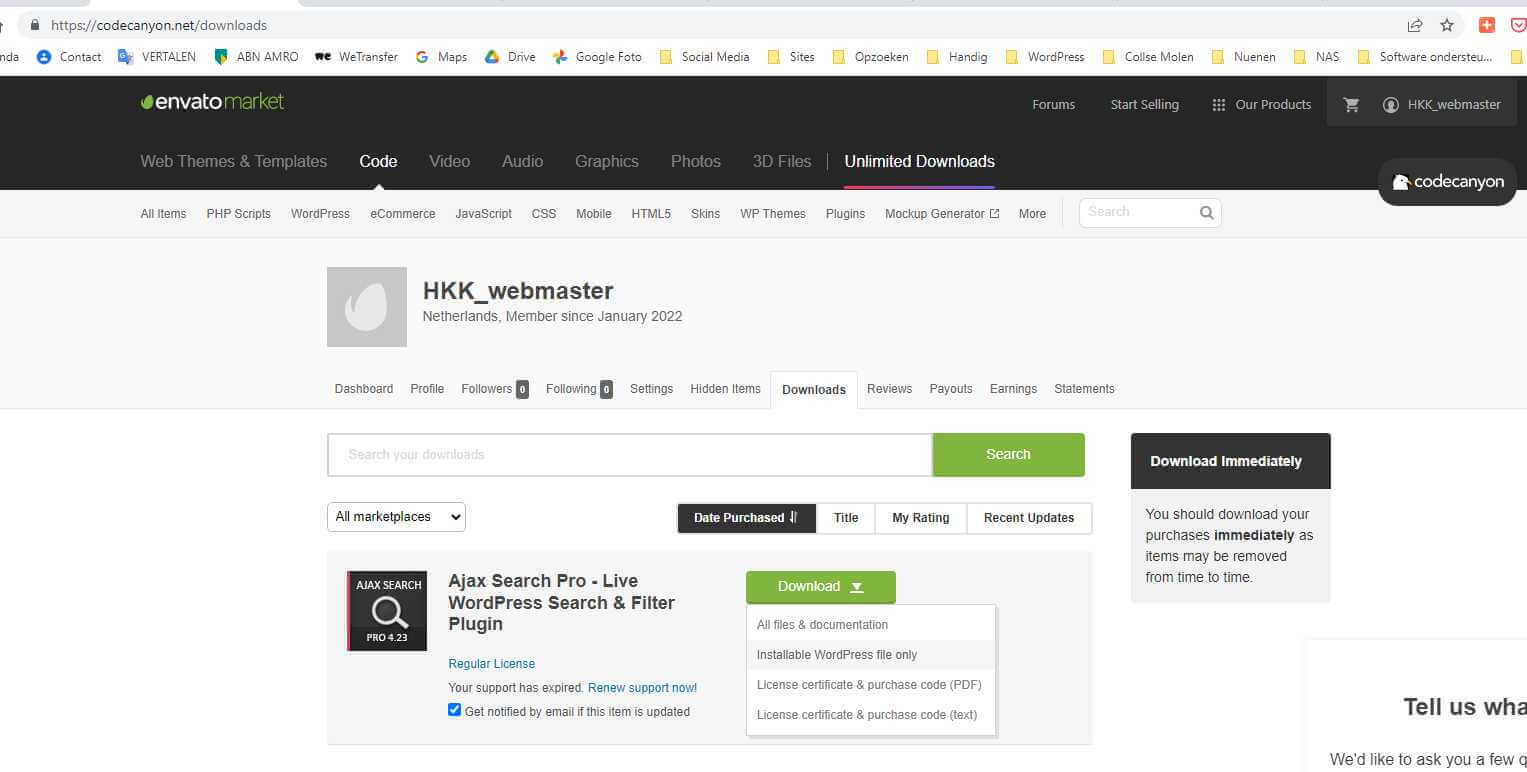Viewport: 1527px width, 772px height.
Task: Expand the More category menu
Action: (x=1032, y=214)
